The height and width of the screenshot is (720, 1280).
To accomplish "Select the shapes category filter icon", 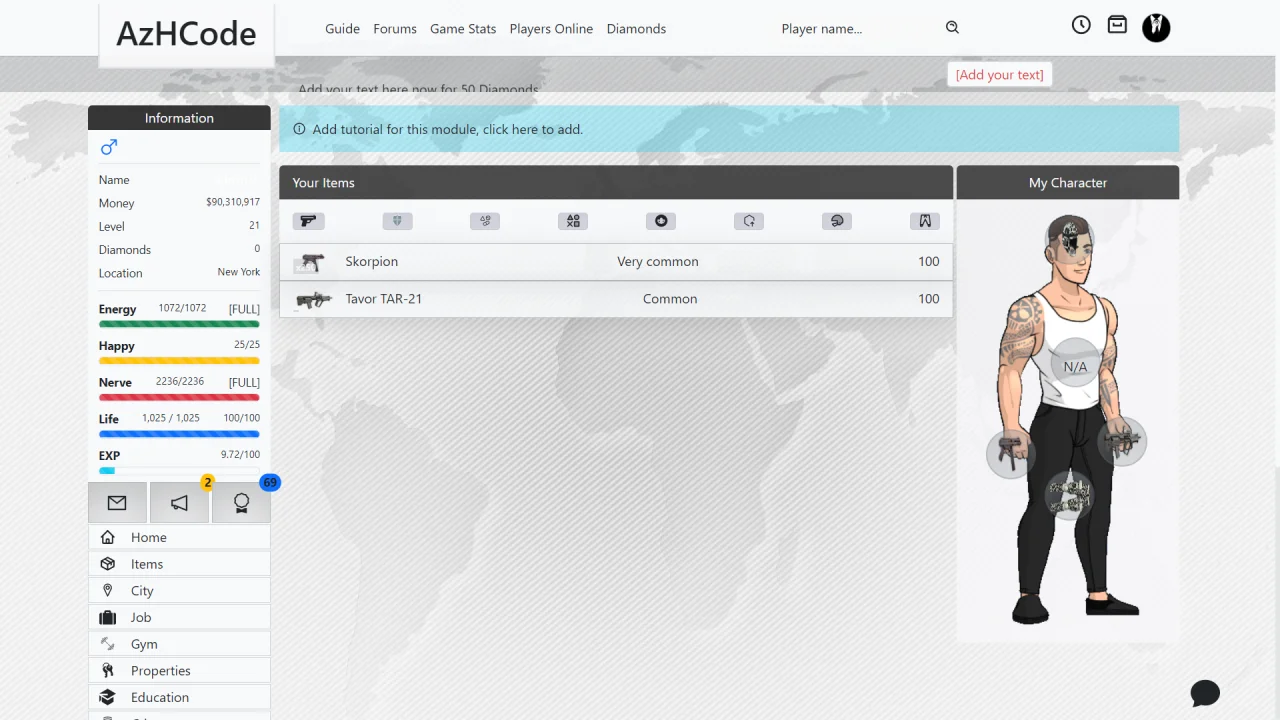I will [x=573, y=221].
